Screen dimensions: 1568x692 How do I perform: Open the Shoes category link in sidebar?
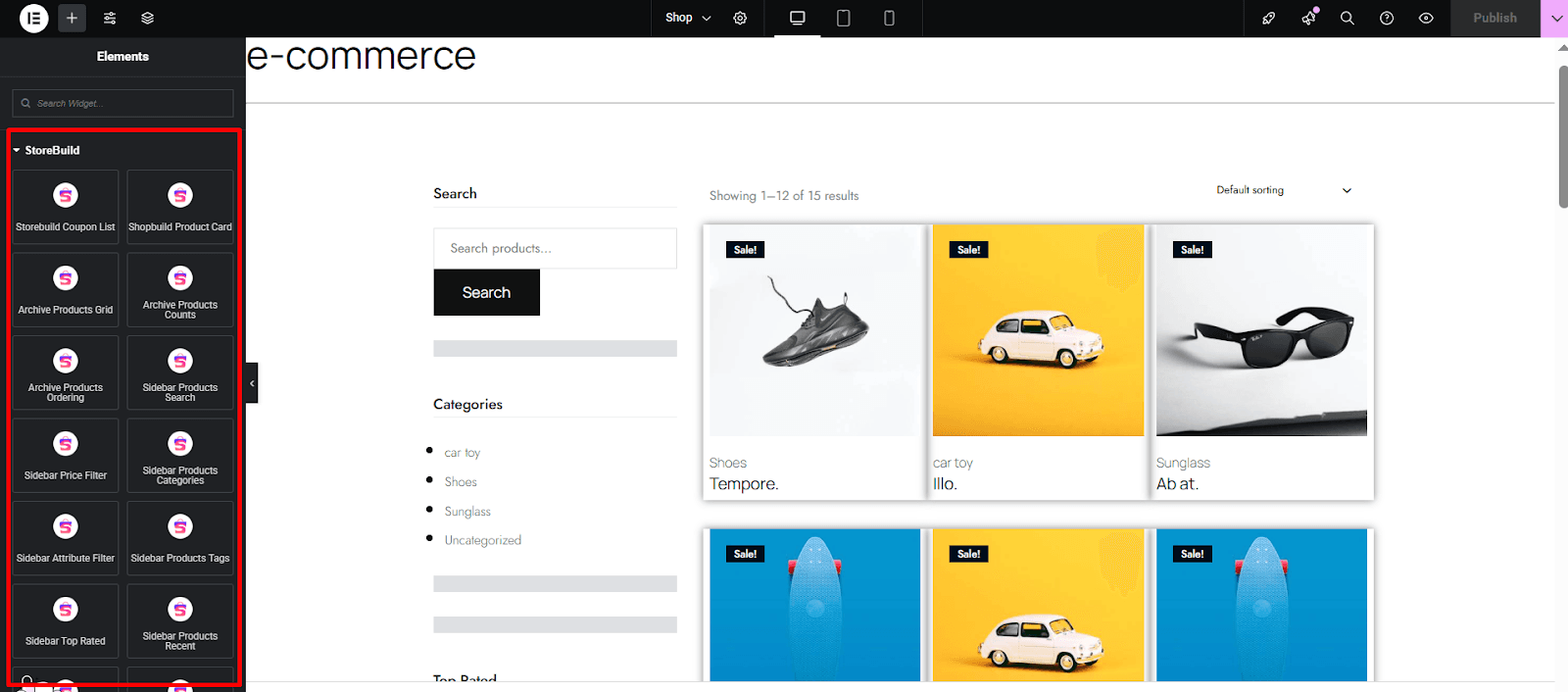461,482
